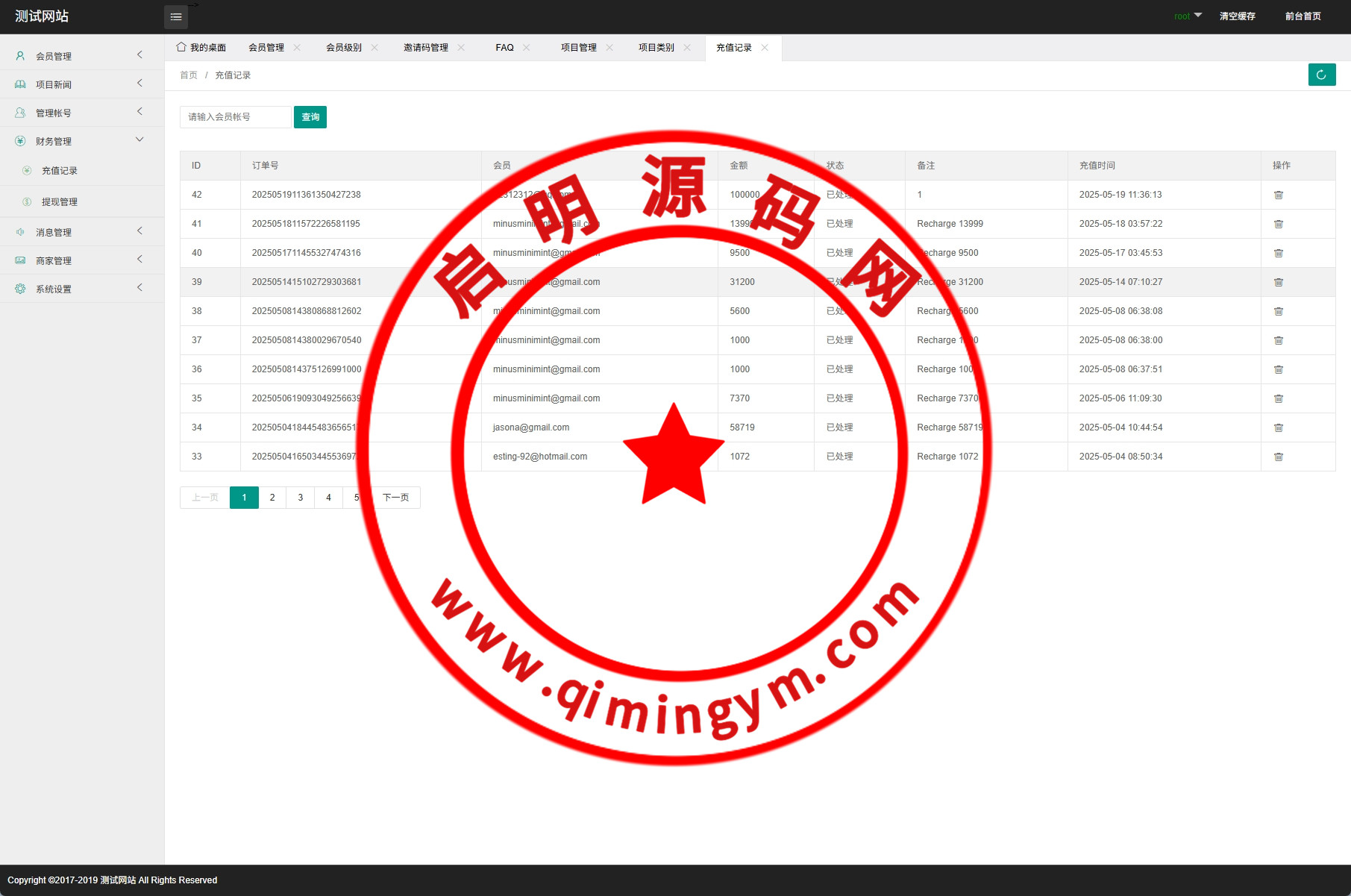Switch to the 邀请码管理 tab
This screenshot has width=1351, height=896.
[425, 48]
